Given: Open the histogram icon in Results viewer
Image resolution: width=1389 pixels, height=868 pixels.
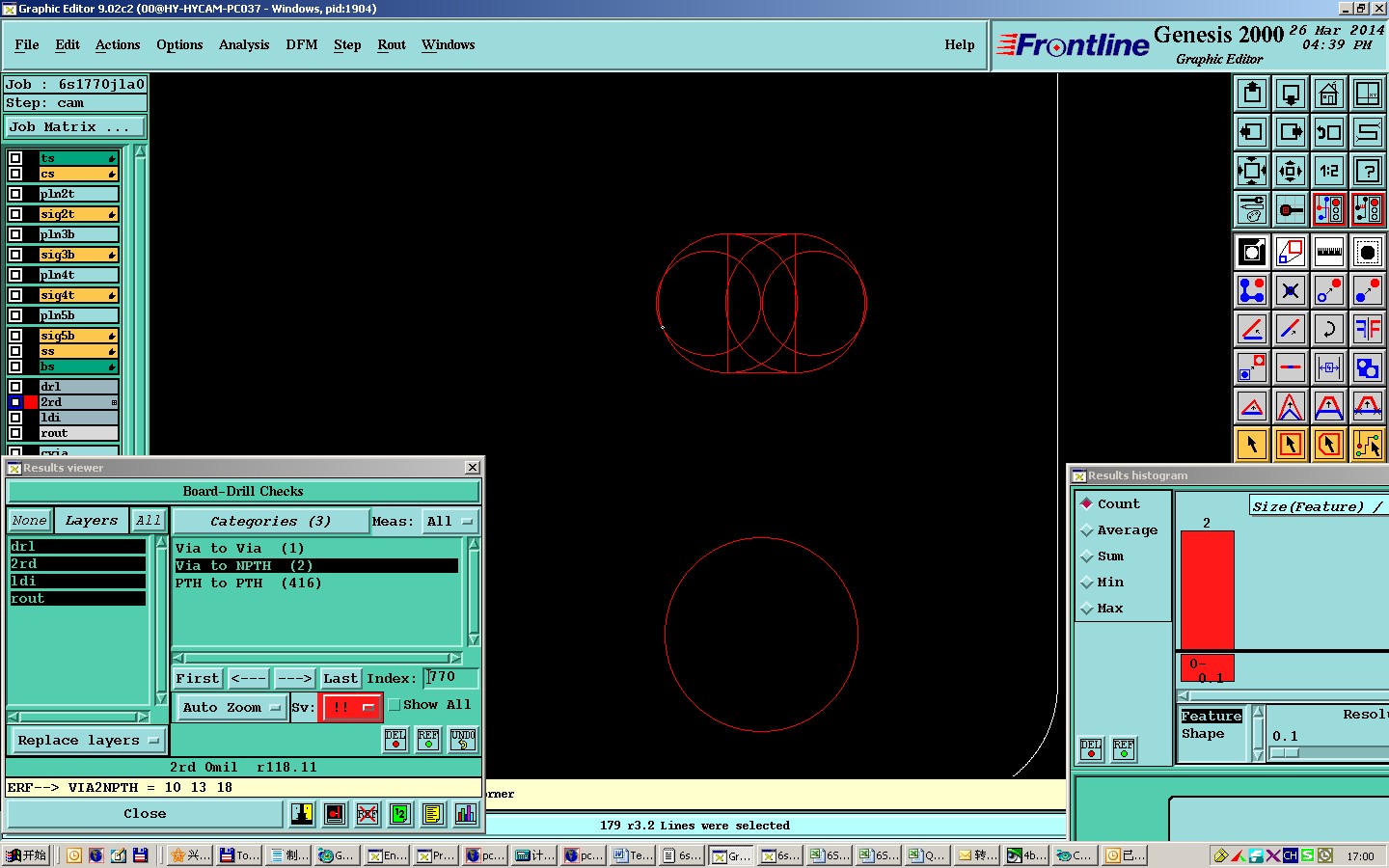Looking at the screenshot, I should tap(465, 814).
